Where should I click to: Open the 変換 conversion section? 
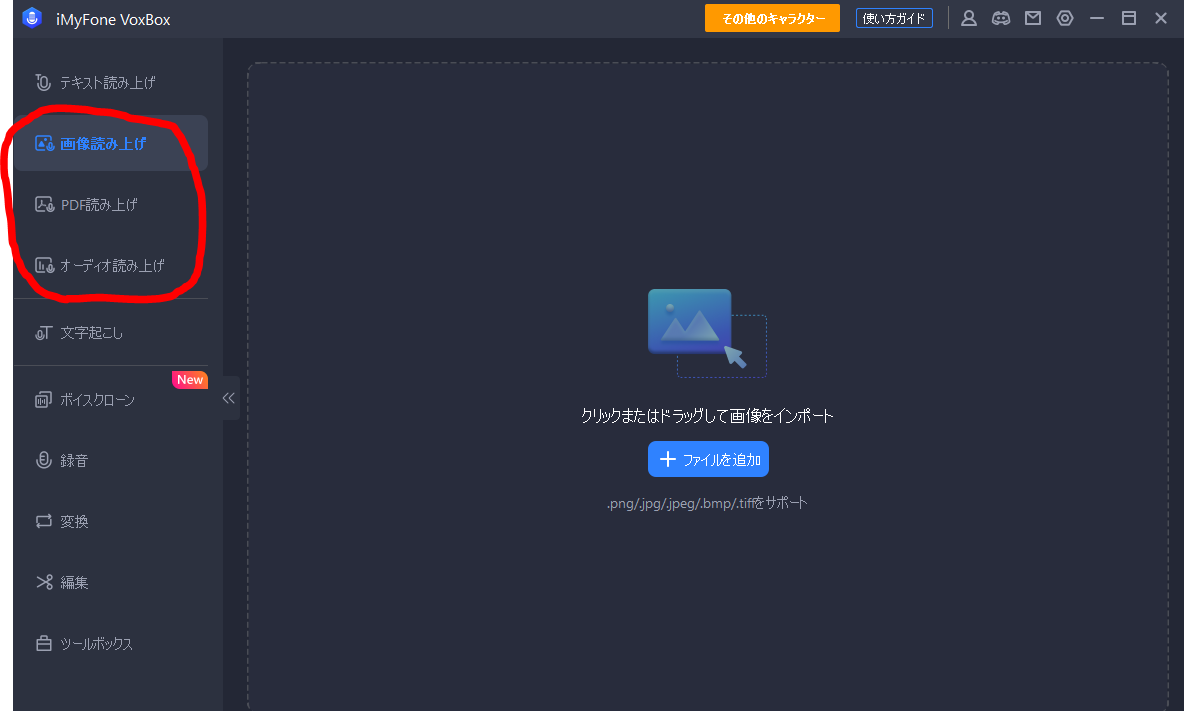(74, 522)
